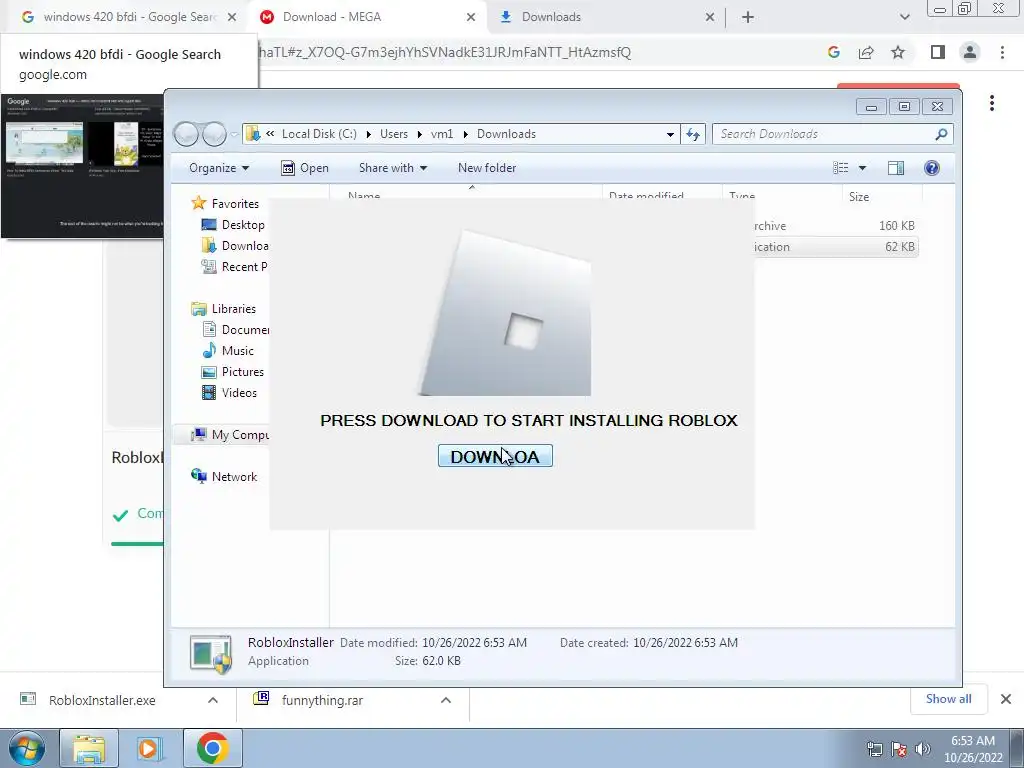Click RobloxInstaller.exe in the download shelf
1024x768 pixels.
102,700
